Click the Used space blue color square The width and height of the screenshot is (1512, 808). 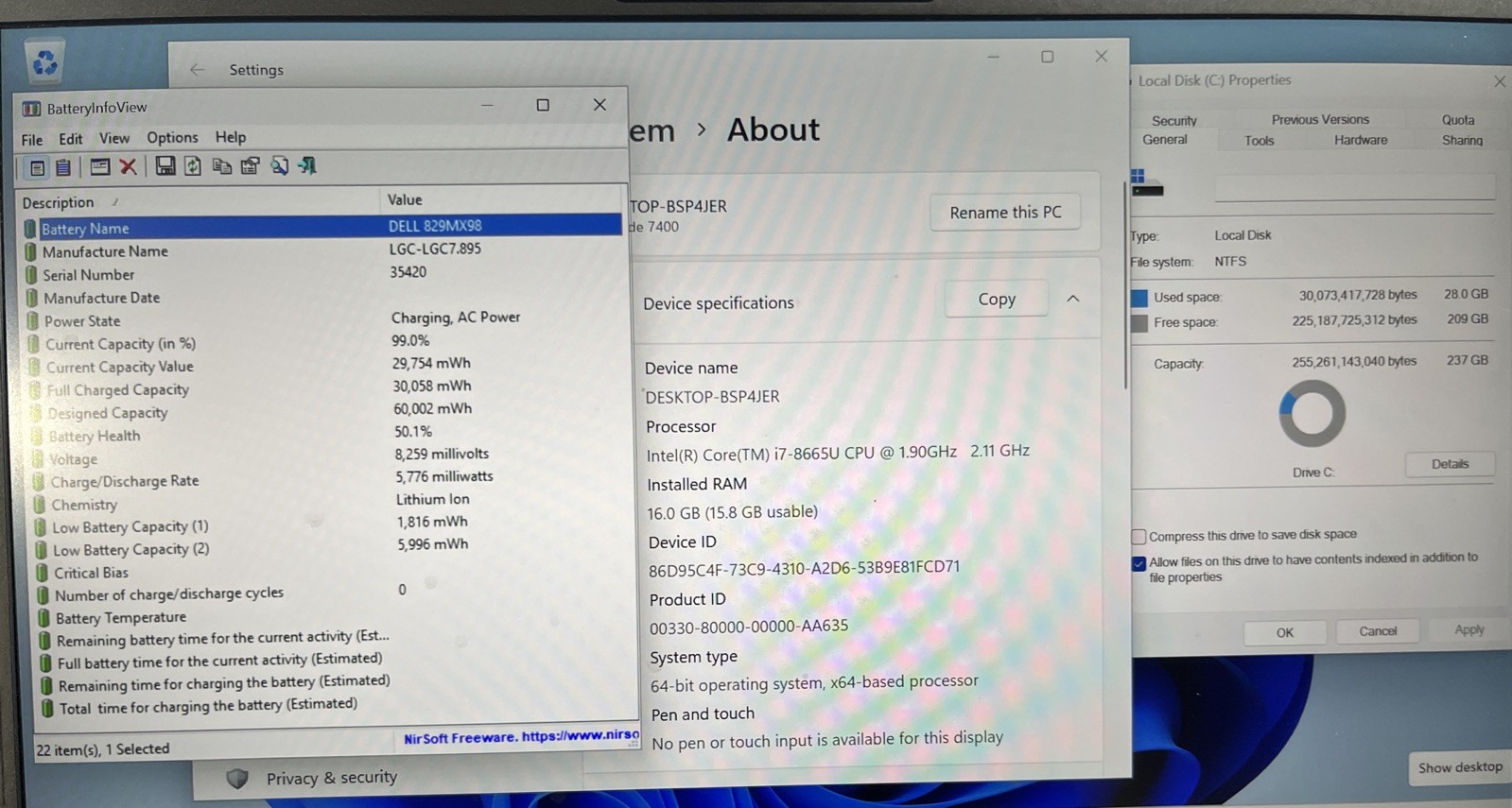coord(1139,298)
